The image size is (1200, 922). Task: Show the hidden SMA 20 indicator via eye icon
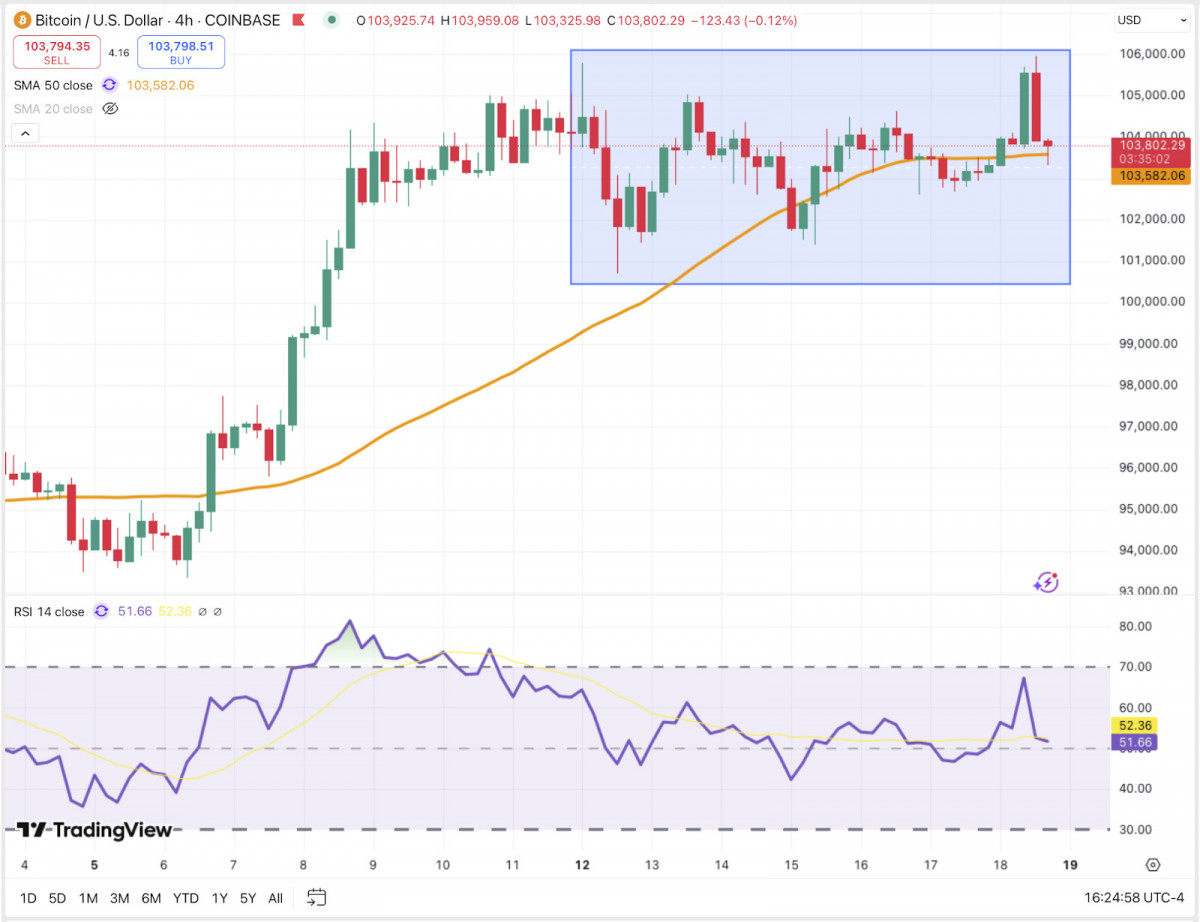111,109
